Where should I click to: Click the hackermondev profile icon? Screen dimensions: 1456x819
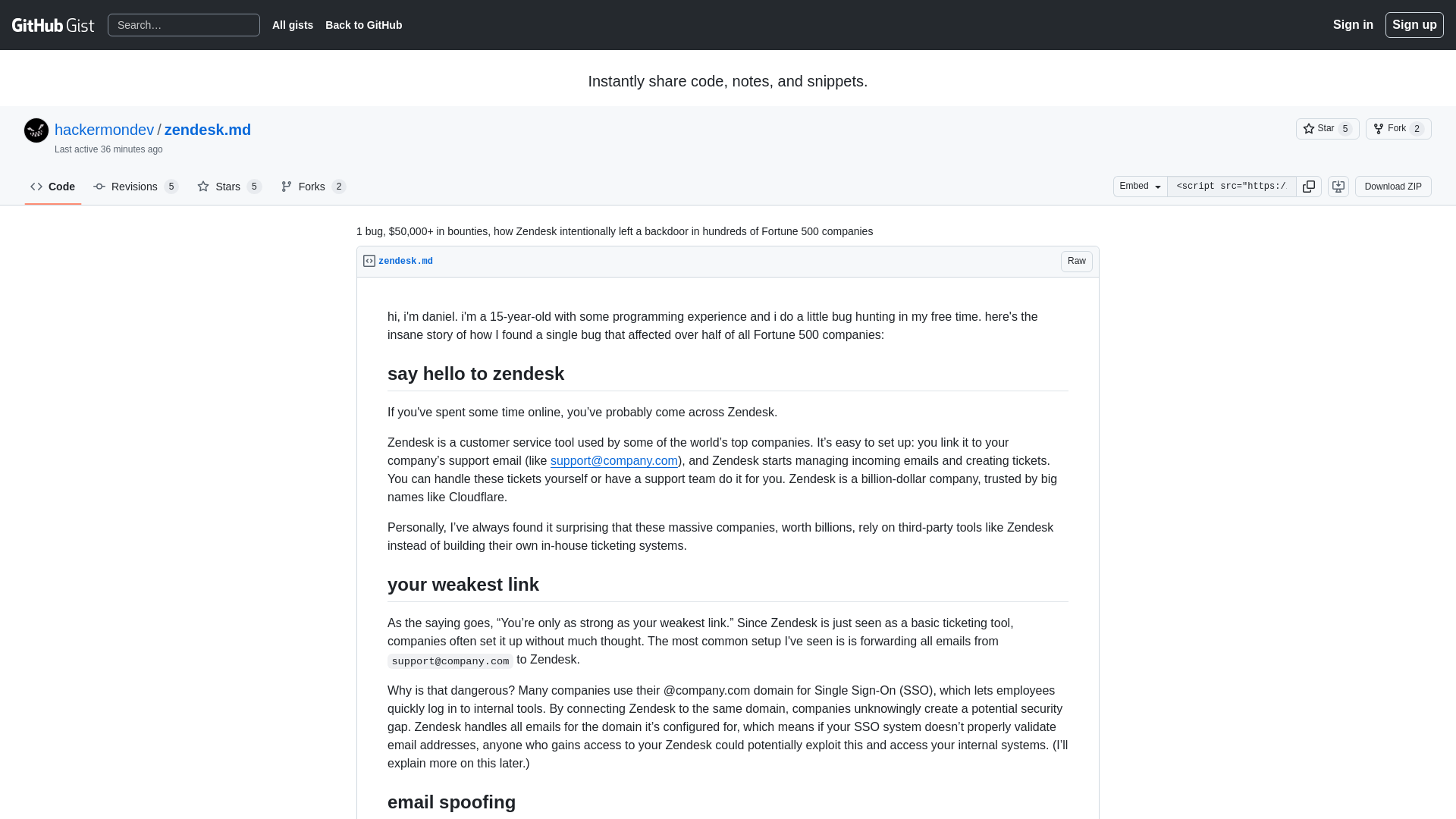pos(36,130)
